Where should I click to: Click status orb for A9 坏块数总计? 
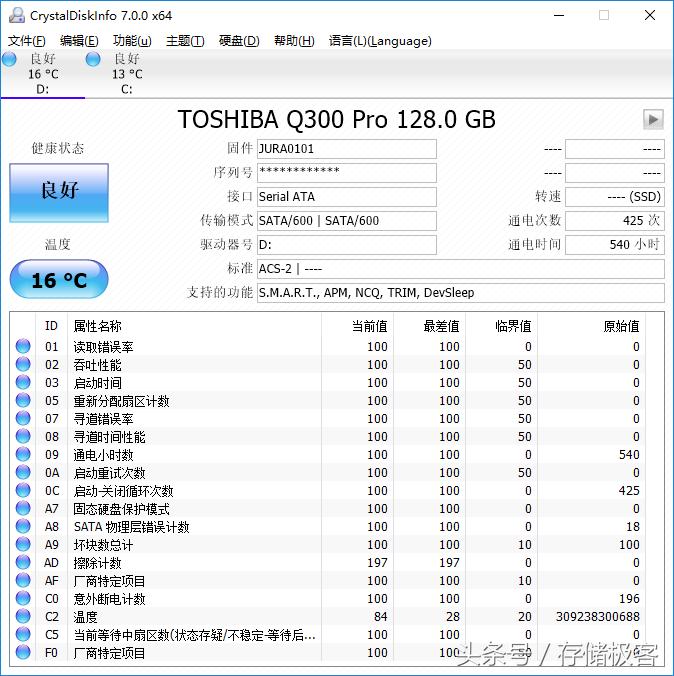[23, 545]
